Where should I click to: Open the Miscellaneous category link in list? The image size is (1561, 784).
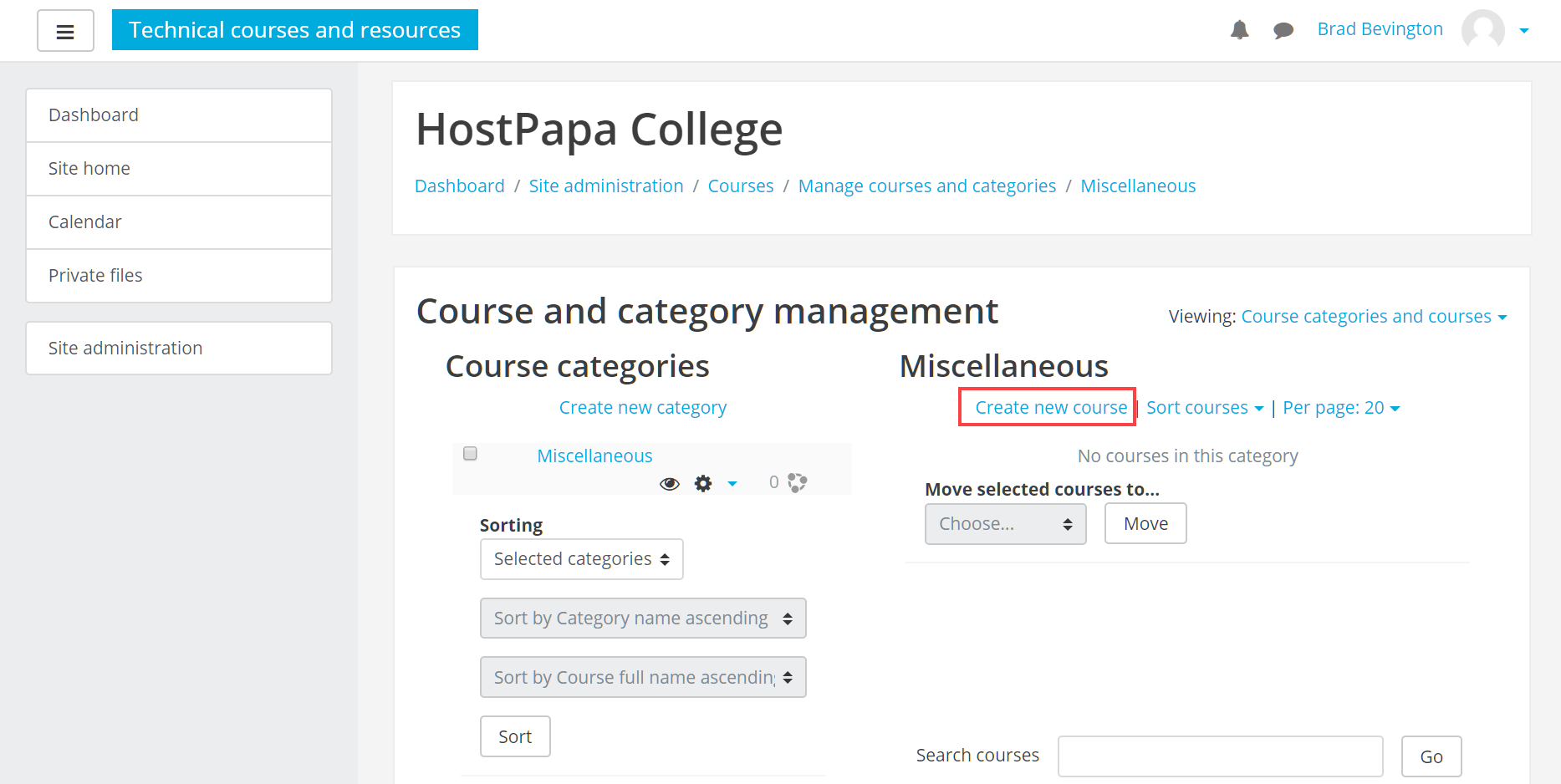594,456
